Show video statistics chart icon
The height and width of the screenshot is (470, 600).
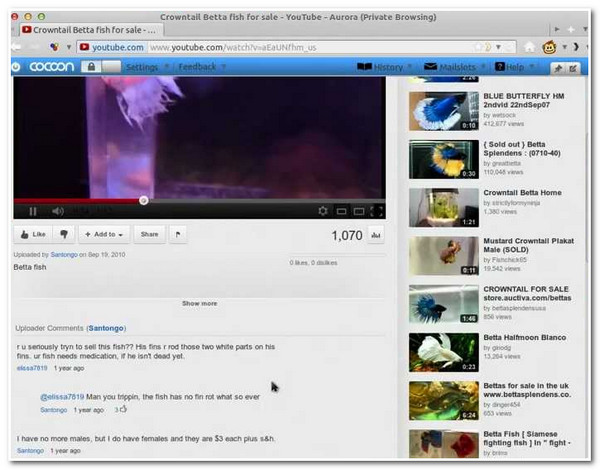(x=376, y=235)
